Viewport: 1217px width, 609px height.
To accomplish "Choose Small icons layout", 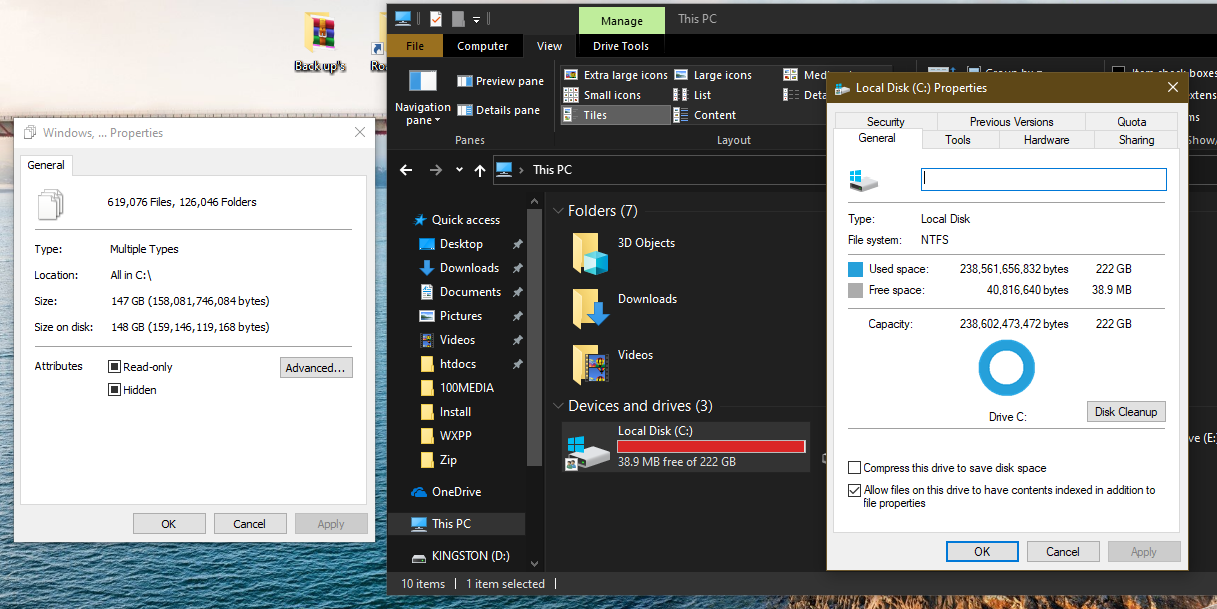I will coord(602,95).
